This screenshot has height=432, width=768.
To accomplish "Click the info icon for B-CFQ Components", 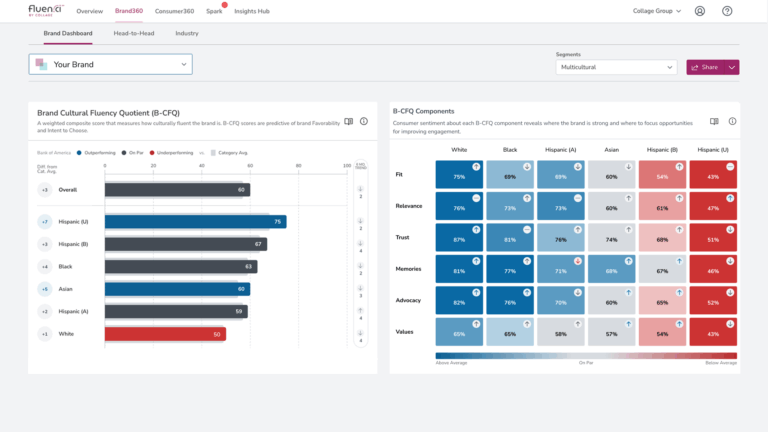I will [x=732, y=121].
